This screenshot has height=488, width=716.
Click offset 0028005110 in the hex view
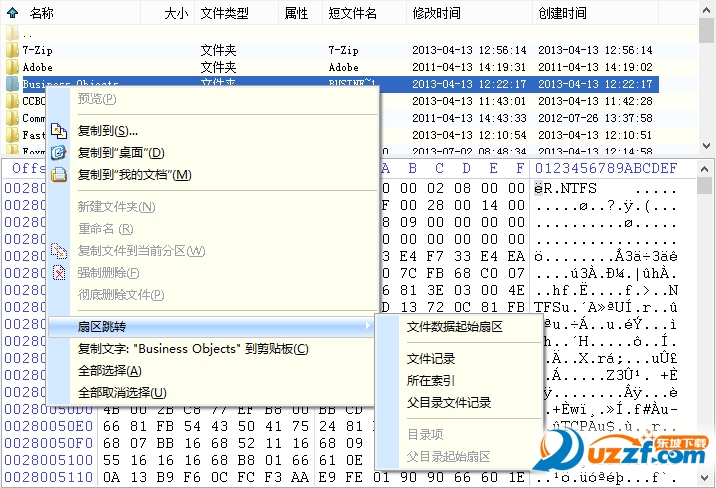click(49, 478)
